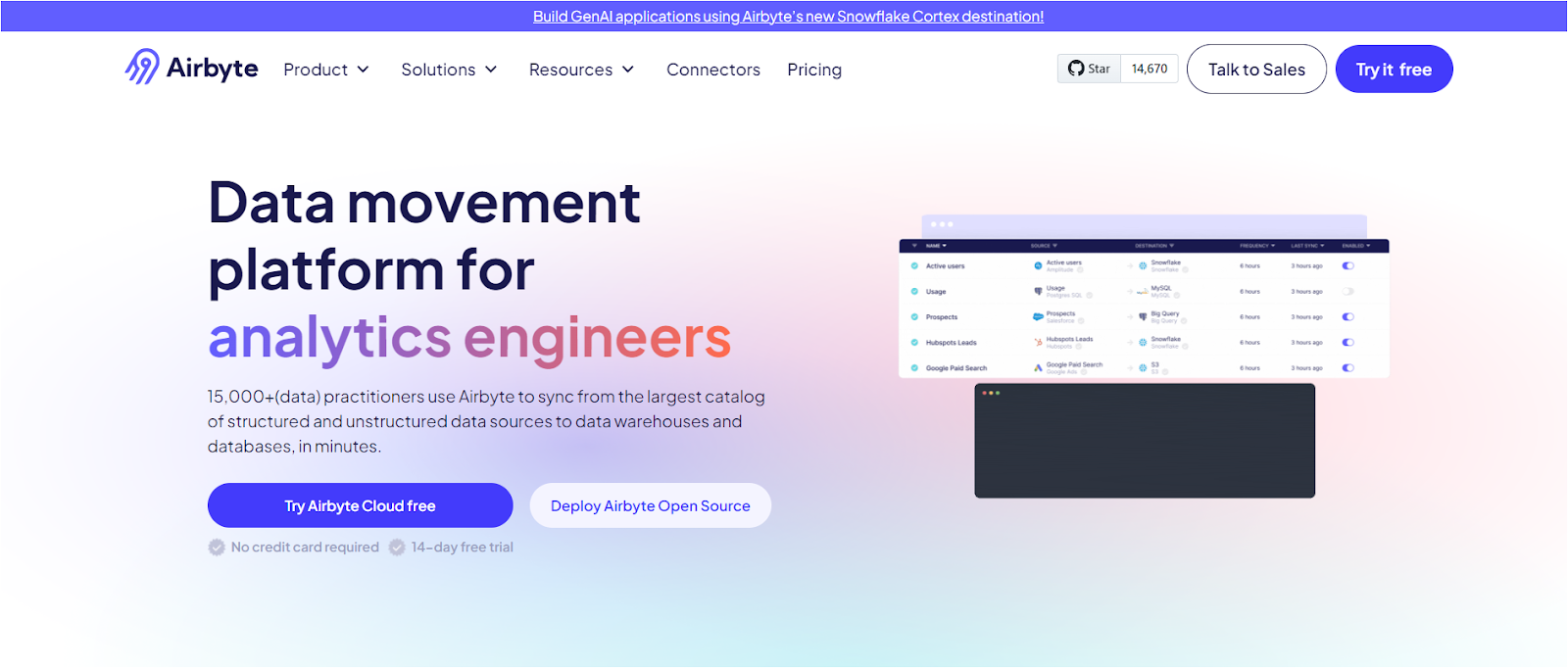Click Deploy Airbyte Open Source button

[x=651, y=505]
